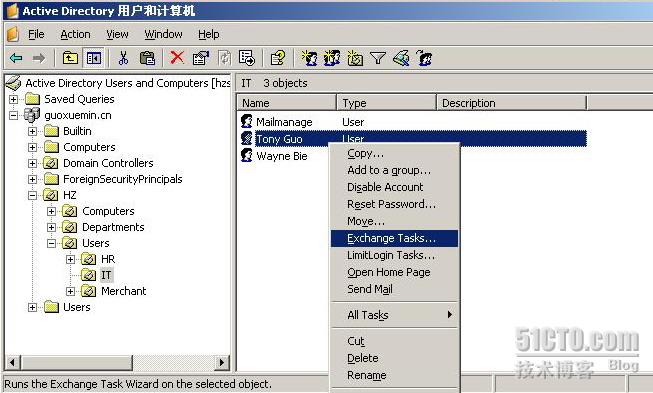This screenshot has width=653, height=393.
Task: Click the Back arrow toolbar icon
Action: (x=16, y=58)
